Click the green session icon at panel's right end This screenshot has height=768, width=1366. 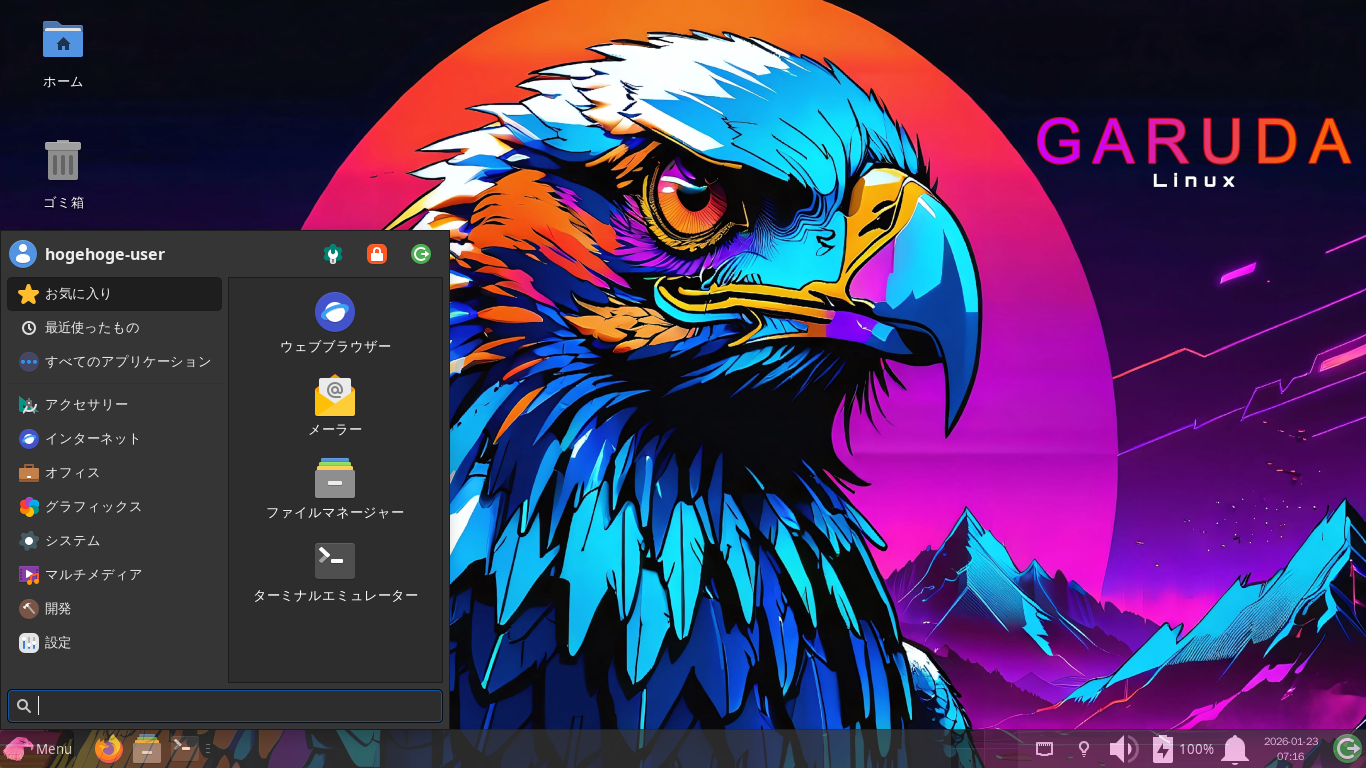(1347, 748)
